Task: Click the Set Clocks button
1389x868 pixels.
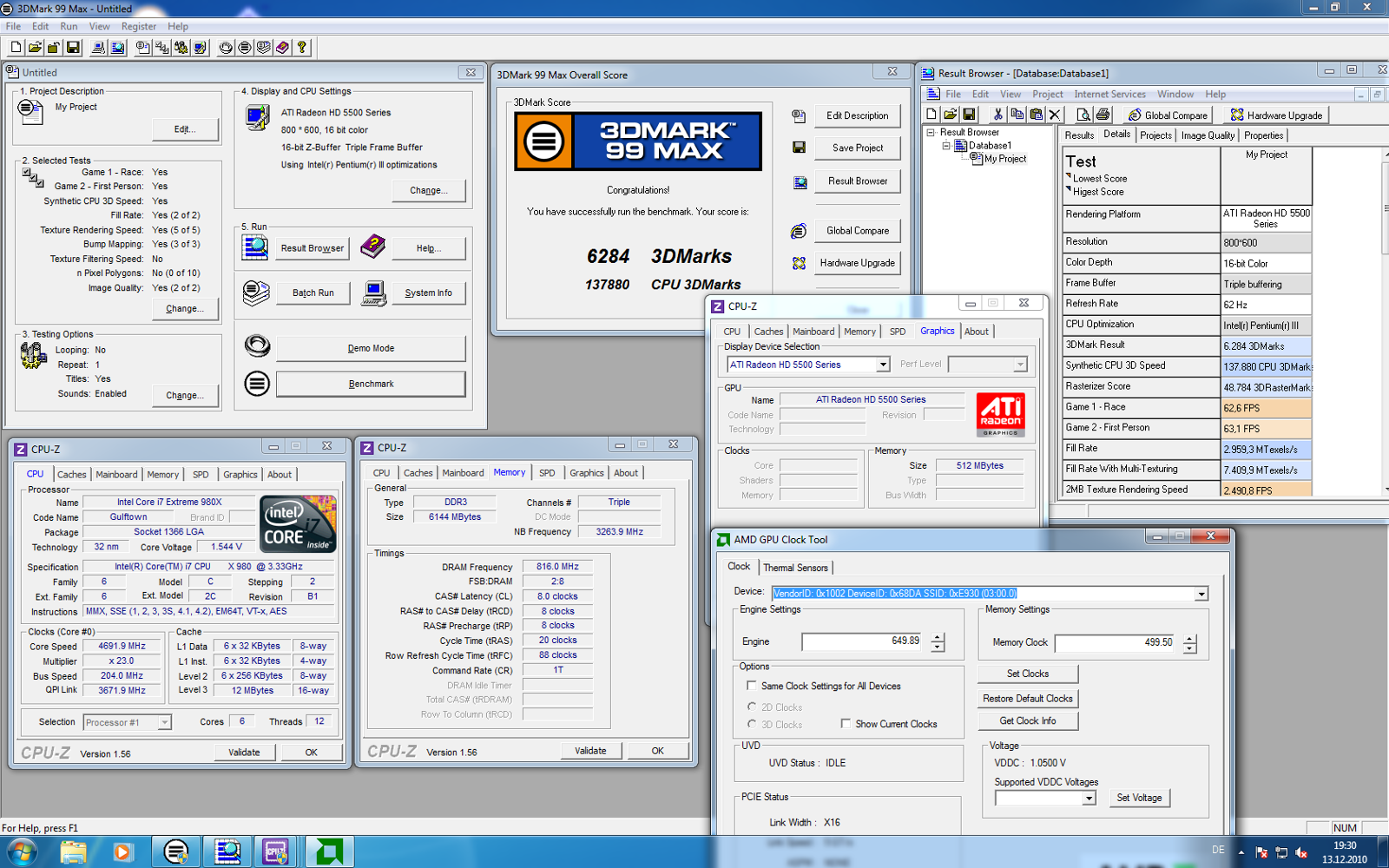Action: 1028,674
